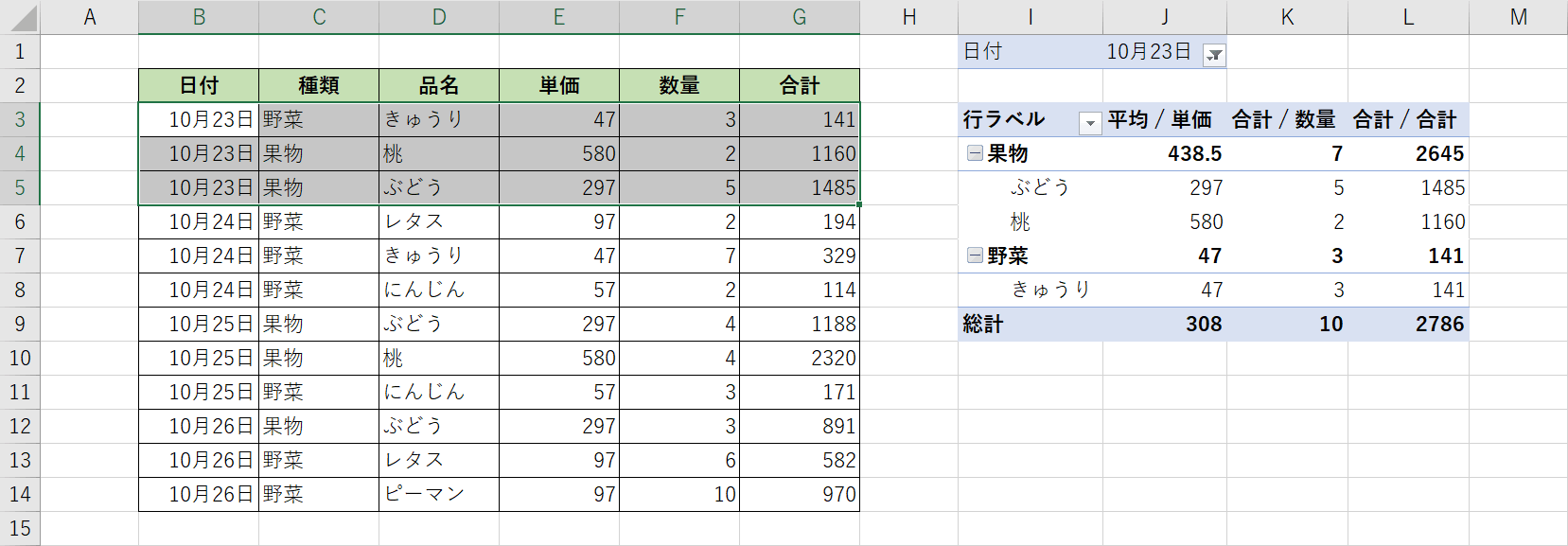This screenshot has height=546, width=1568.
Task: Click the ピーマン cell
Action: [x=439, y=494]
